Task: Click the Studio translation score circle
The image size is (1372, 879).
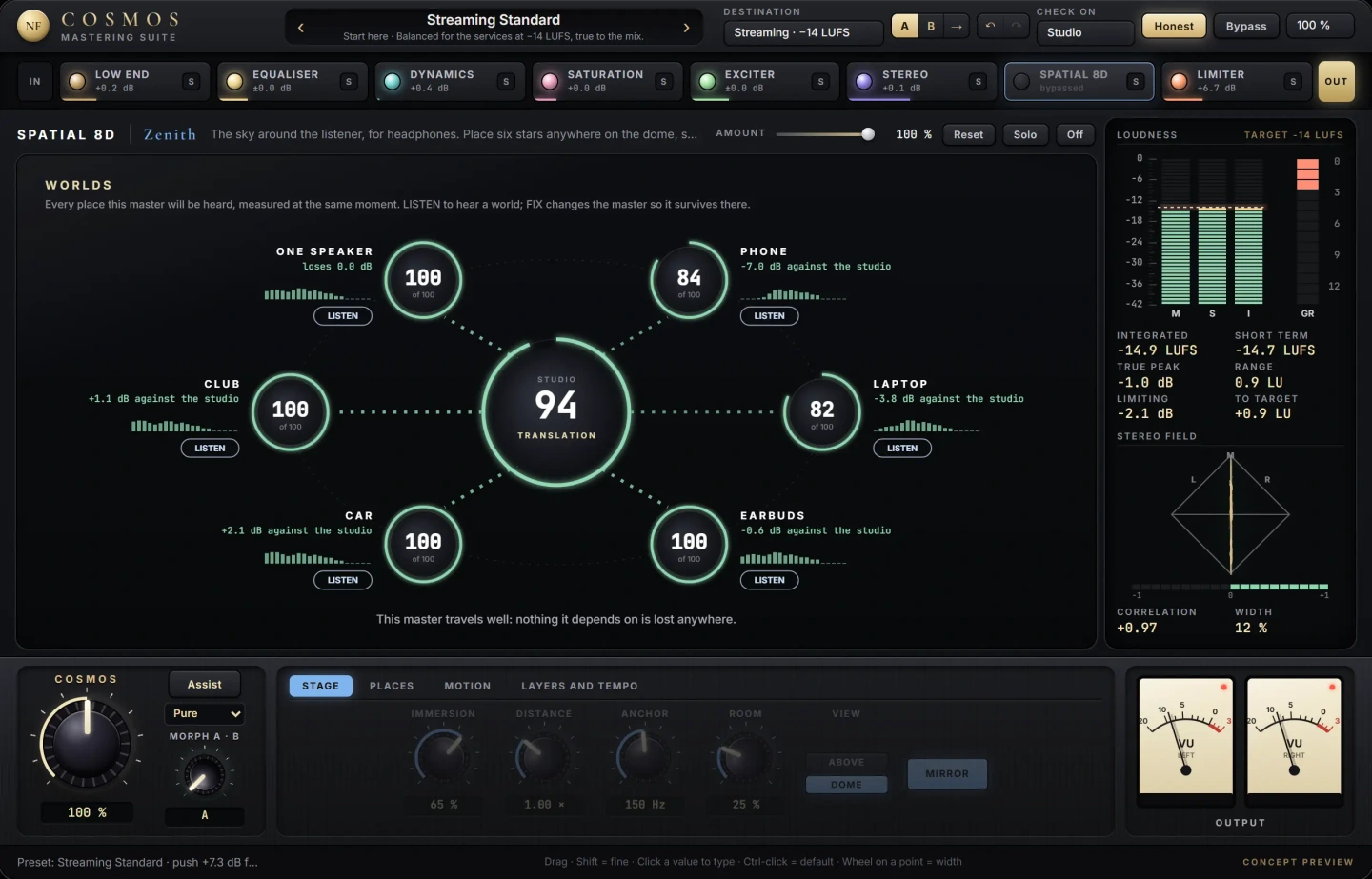Action: pos(556,411)
